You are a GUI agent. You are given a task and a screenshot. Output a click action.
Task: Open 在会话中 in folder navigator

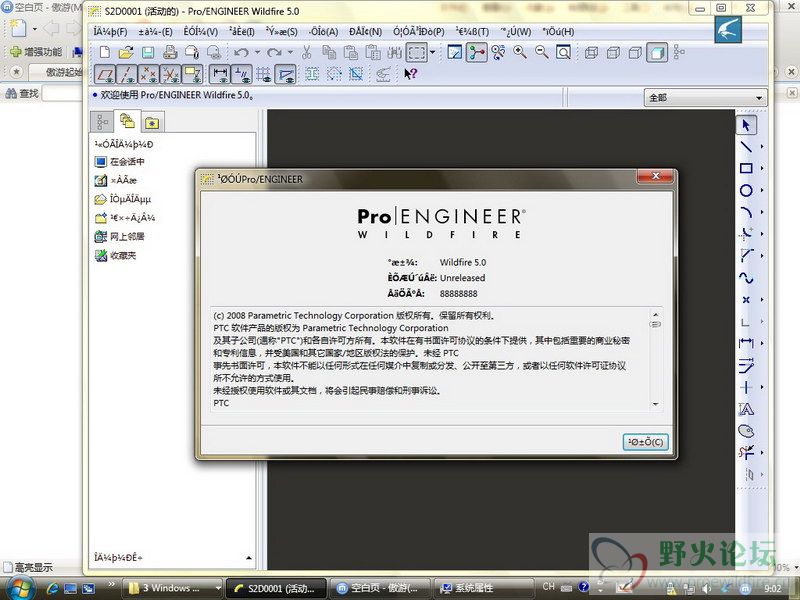tap(120, 162)
